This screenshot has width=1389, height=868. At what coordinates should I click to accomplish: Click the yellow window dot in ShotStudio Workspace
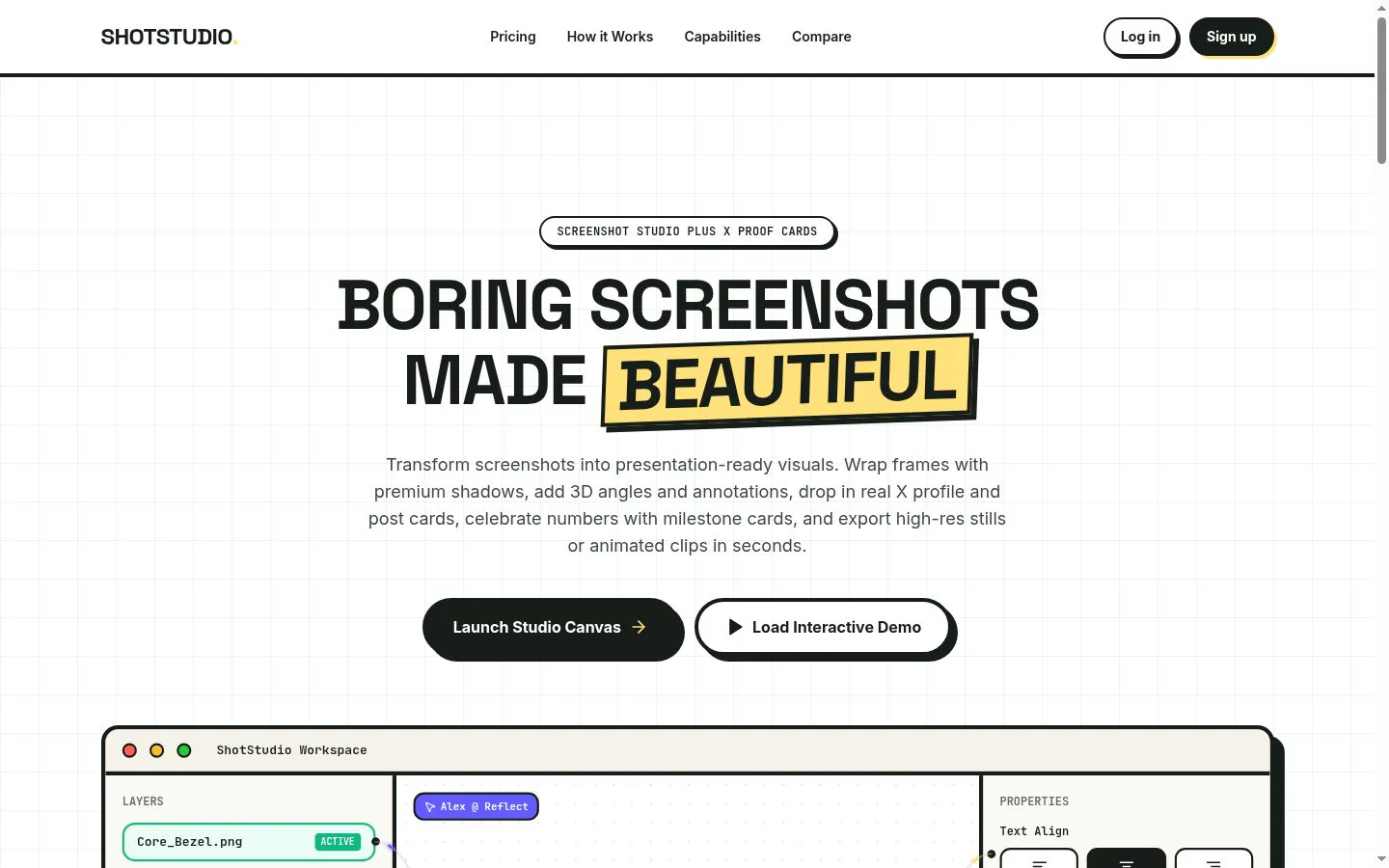click(x=156, y=750)
